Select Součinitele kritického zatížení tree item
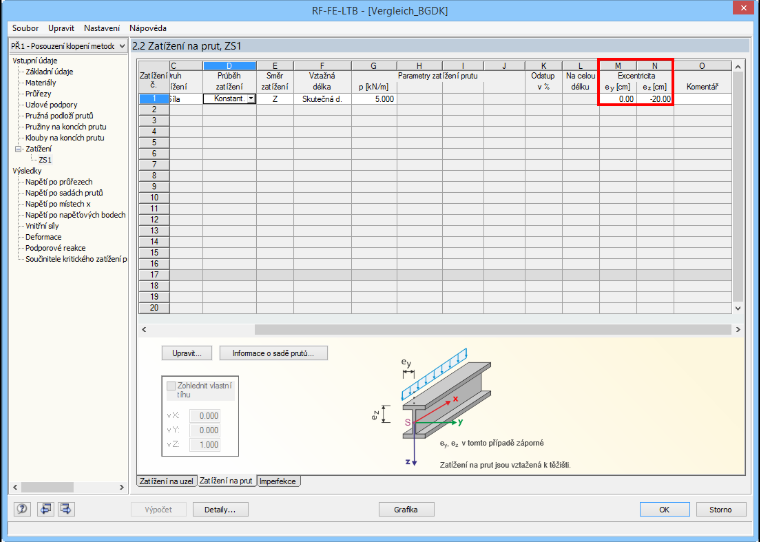Image resolution: width=760 pixels, height=542 pixels. 76,259
